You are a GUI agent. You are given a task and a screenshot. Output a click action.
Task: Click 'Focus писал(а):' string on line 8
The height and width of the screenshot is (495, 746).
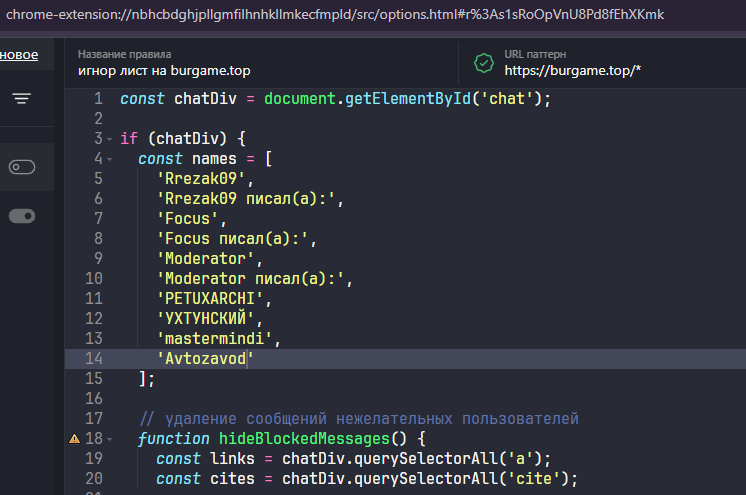(232, 238)
